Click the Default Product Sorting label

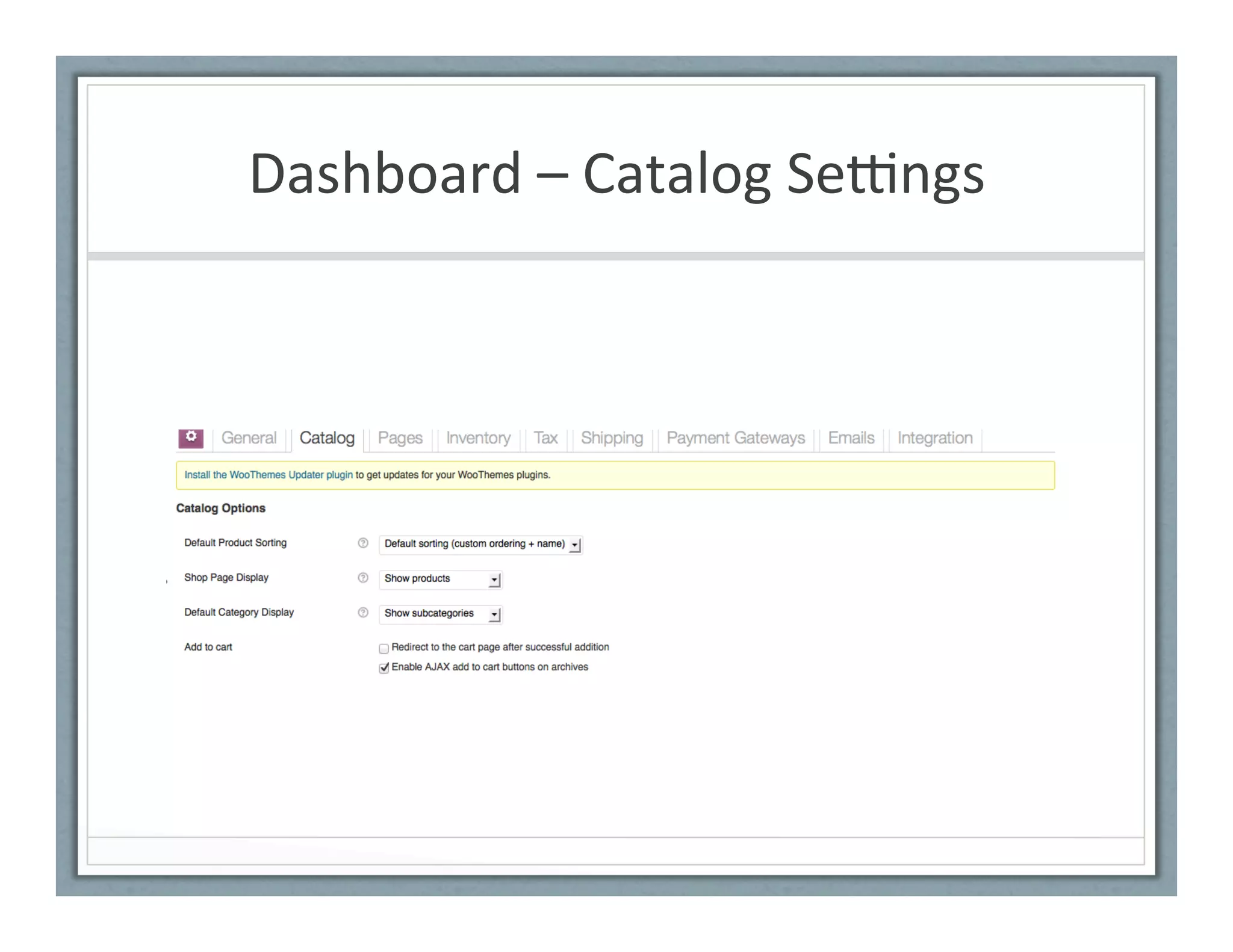coord(235,543)
